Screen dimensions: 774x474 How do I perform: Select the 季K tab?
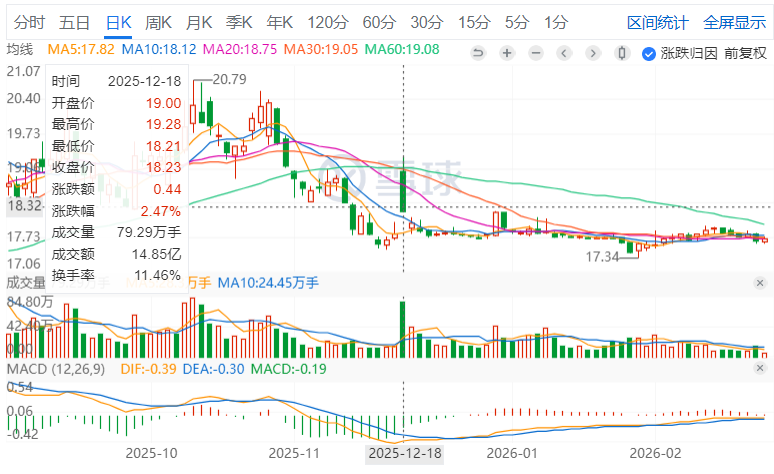coord(239,22)
